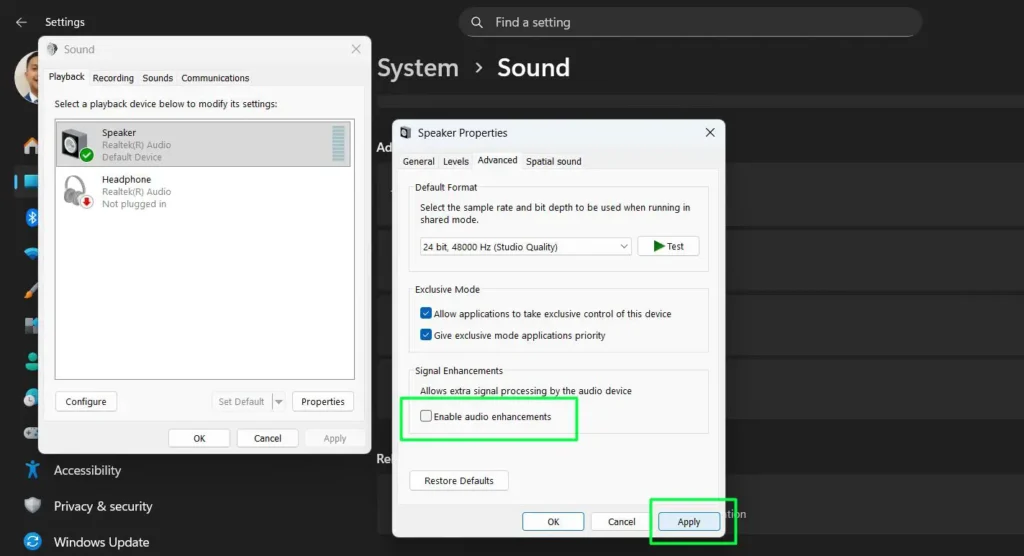Open the Sounds tab
The height and width of the screenshot is (556, 1024).
[x=157, y=78]
